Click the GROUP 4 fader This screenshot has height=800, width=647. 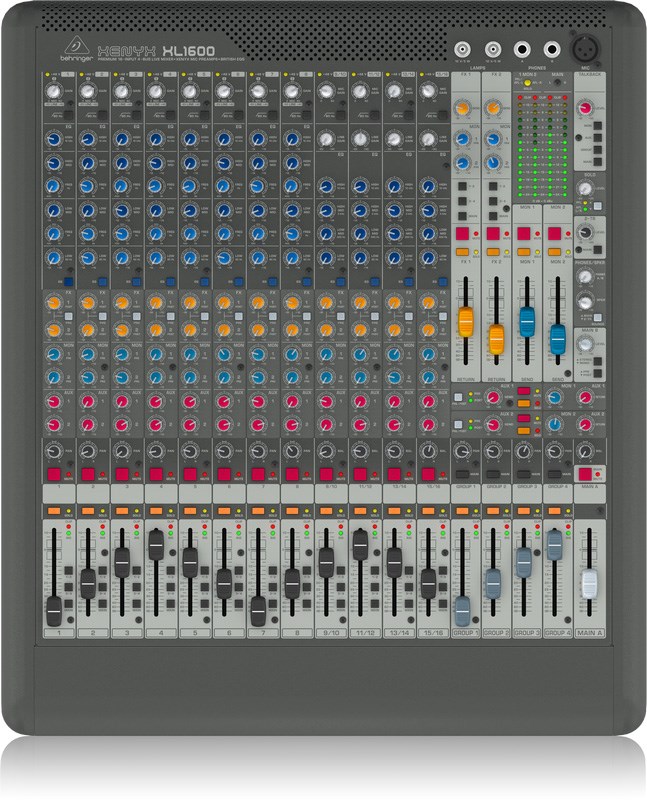click(555, 545)
